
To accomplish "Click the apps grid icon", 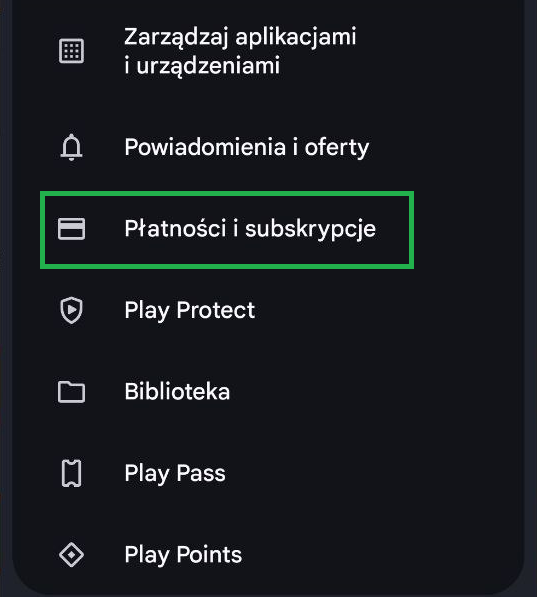I will pyautogui.click(x=71, y=51).
